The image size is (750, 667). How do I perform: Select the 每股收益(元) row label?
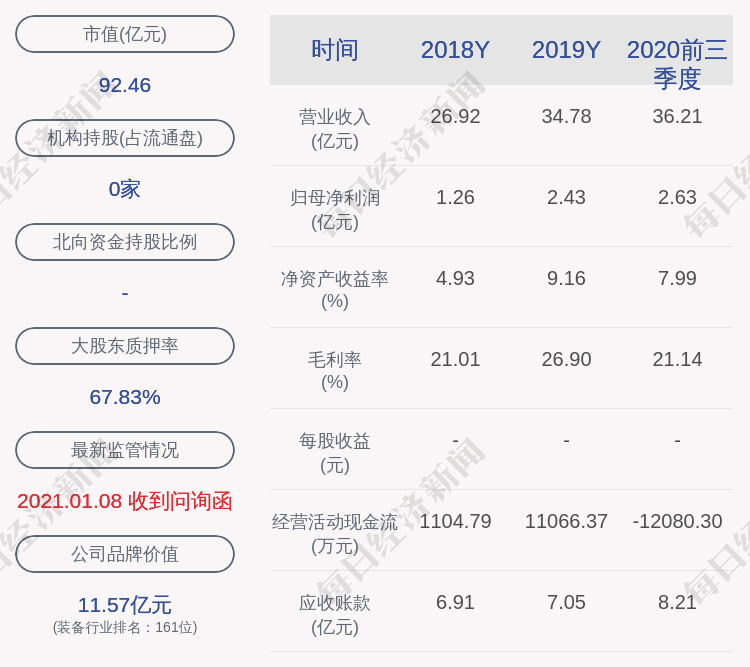[x=335, y=453]
